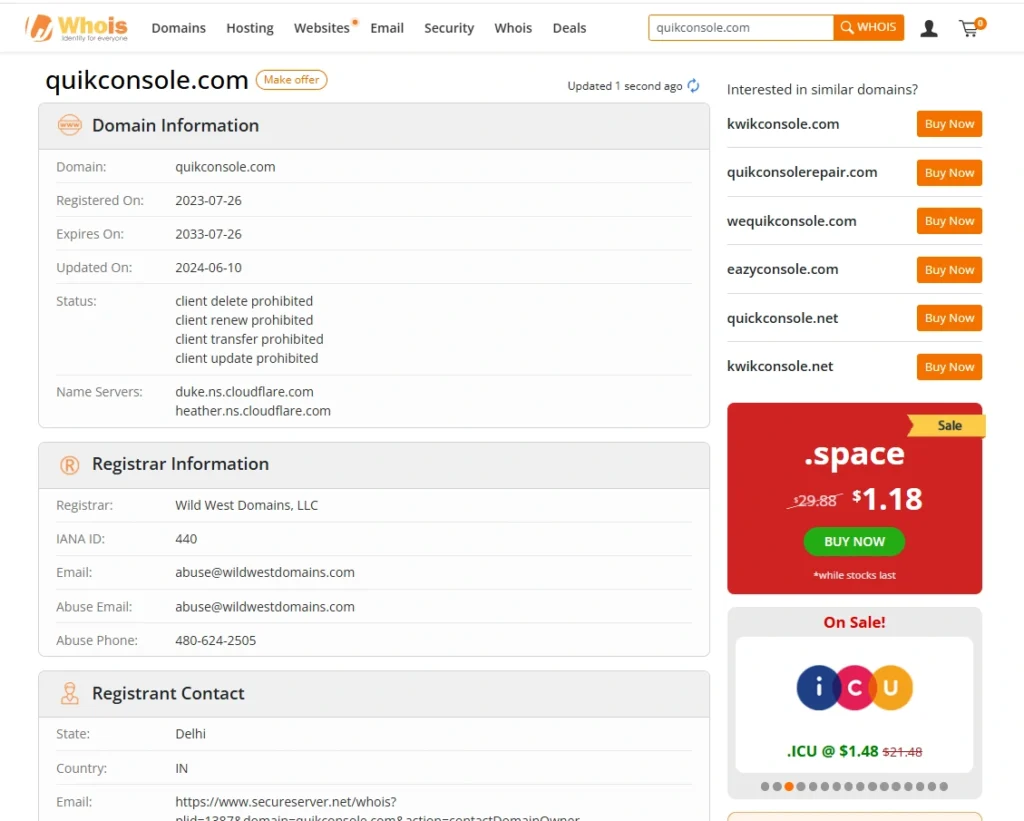This screenshot has height=821, width=1024.
Task: Click the refresh icon next to Updated
Action: coord(694,86)
